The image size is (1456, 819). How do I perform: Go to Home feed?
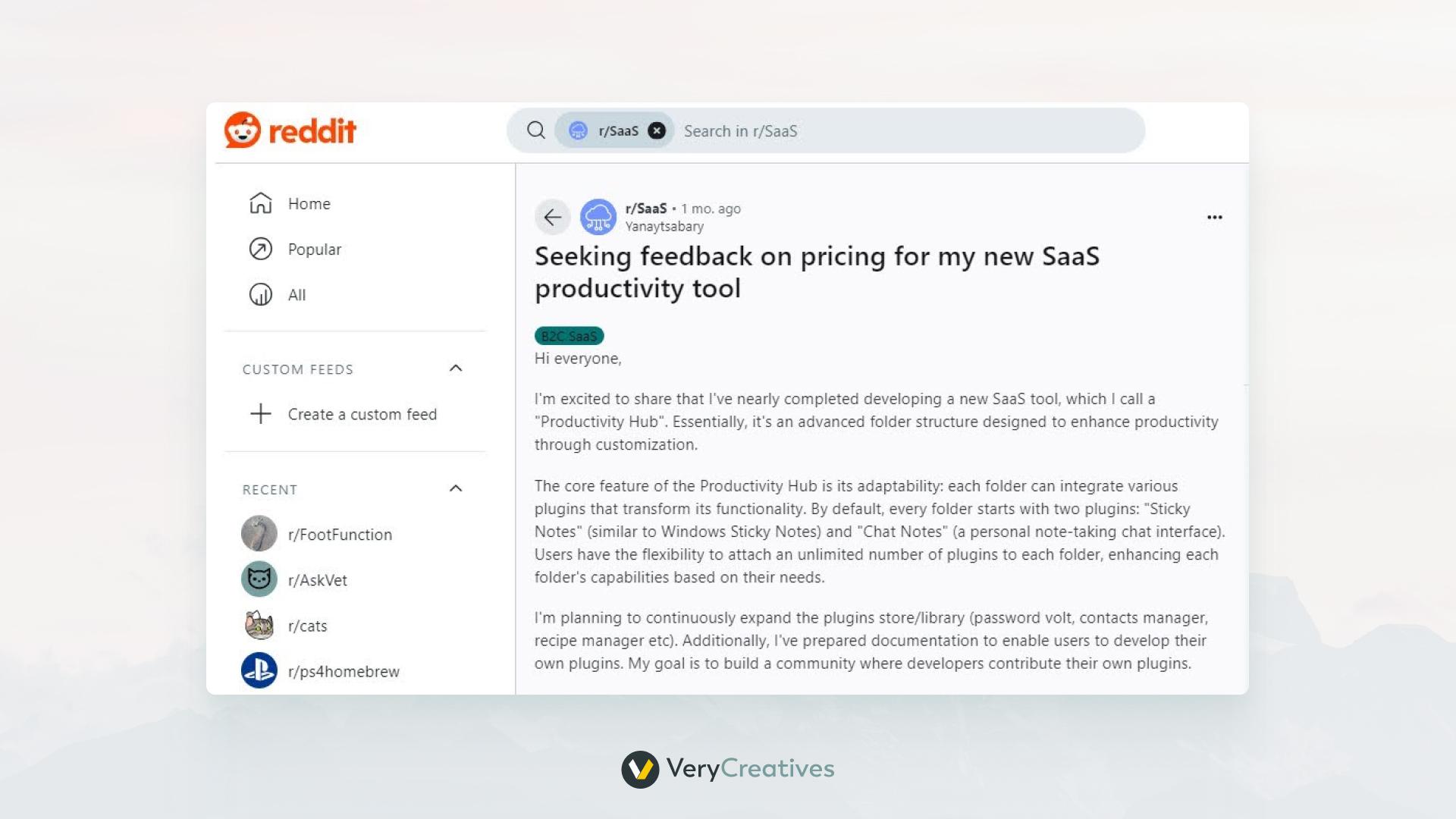[309, 204]
